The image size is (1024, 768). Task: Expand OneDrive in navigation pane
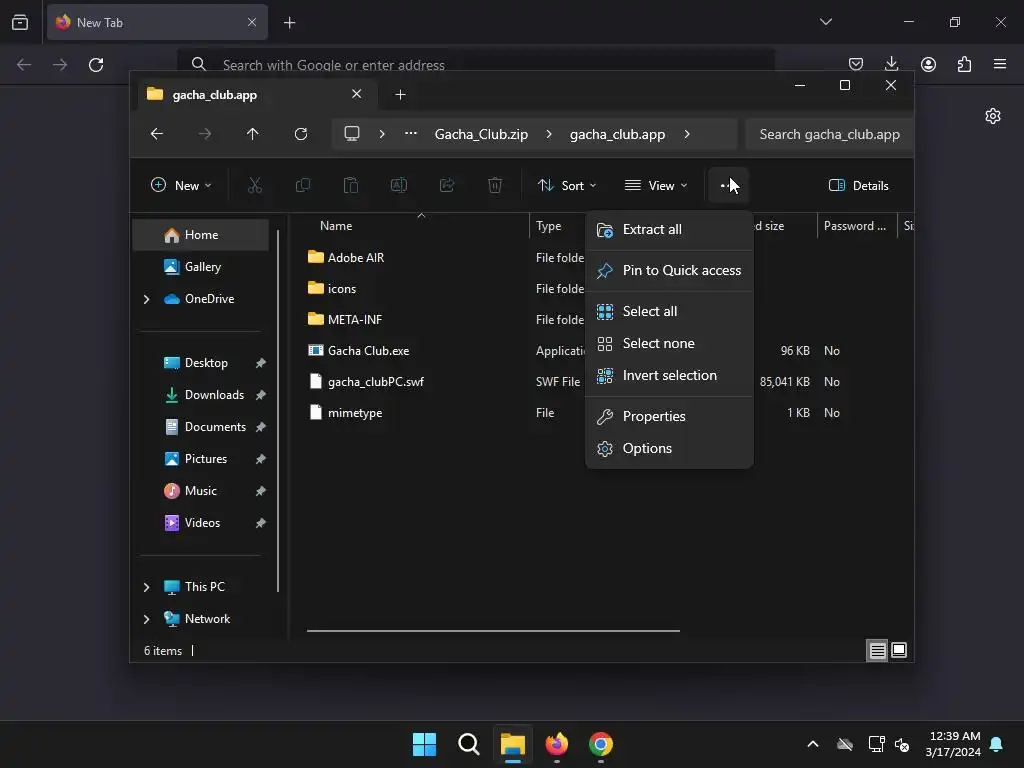pos(146,299)
